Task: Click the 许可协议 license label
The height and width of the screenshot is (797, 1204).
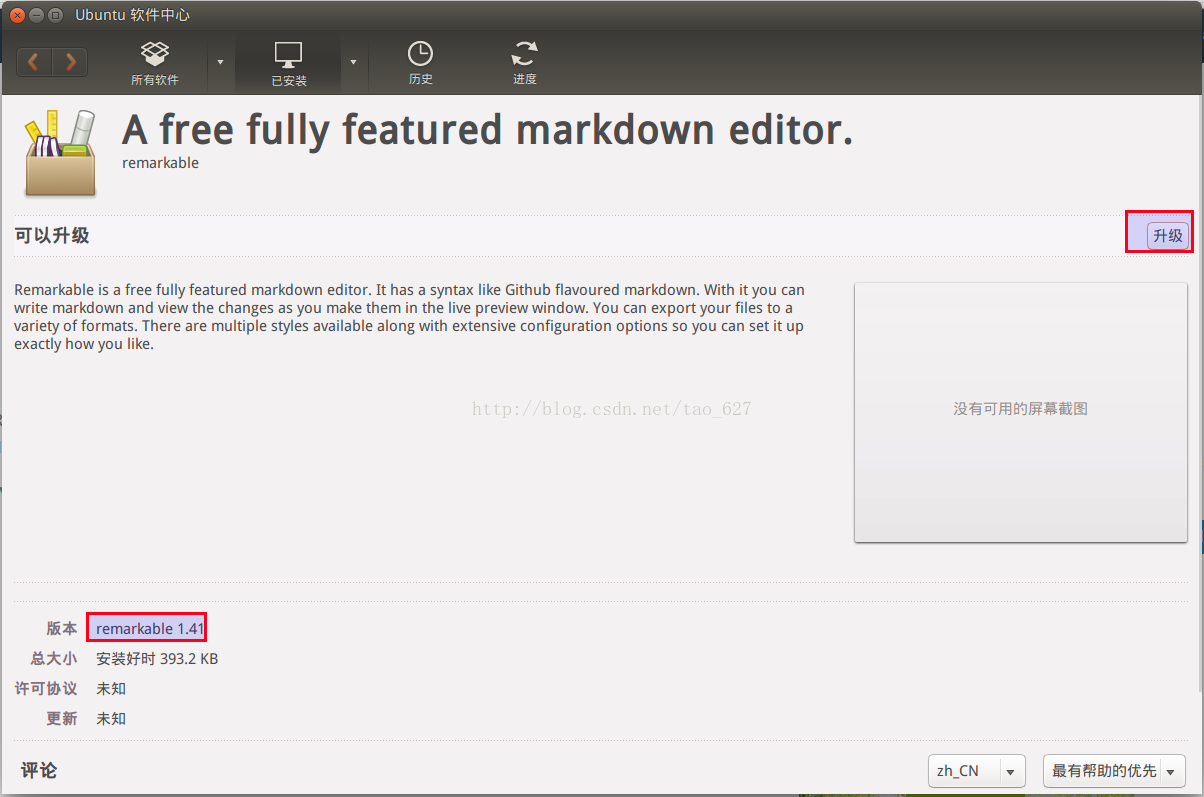Action: tap(46, 689)
